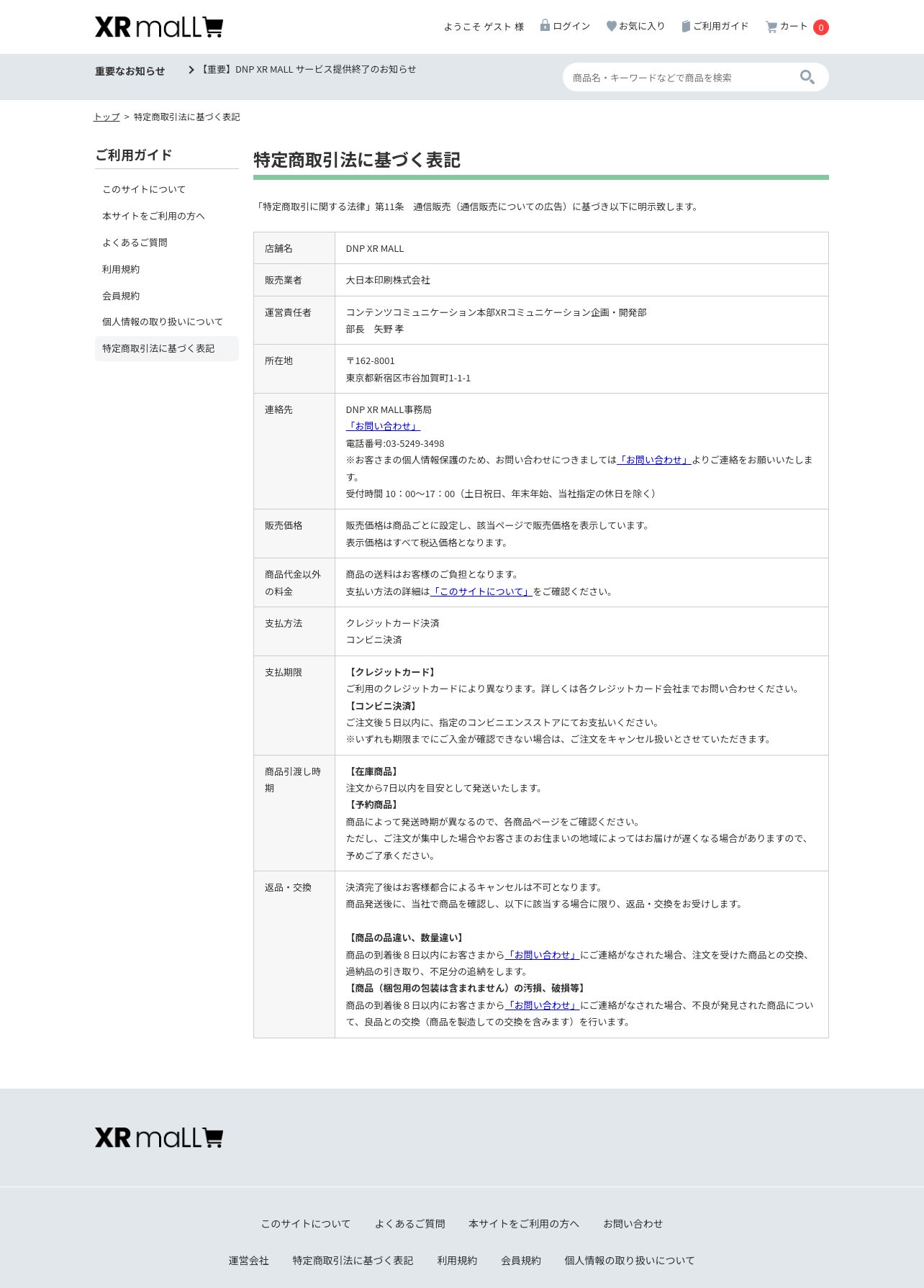Click the XR mall footer logo
This screenshot has width=924, height=1288.
(x=159, y=1138)
